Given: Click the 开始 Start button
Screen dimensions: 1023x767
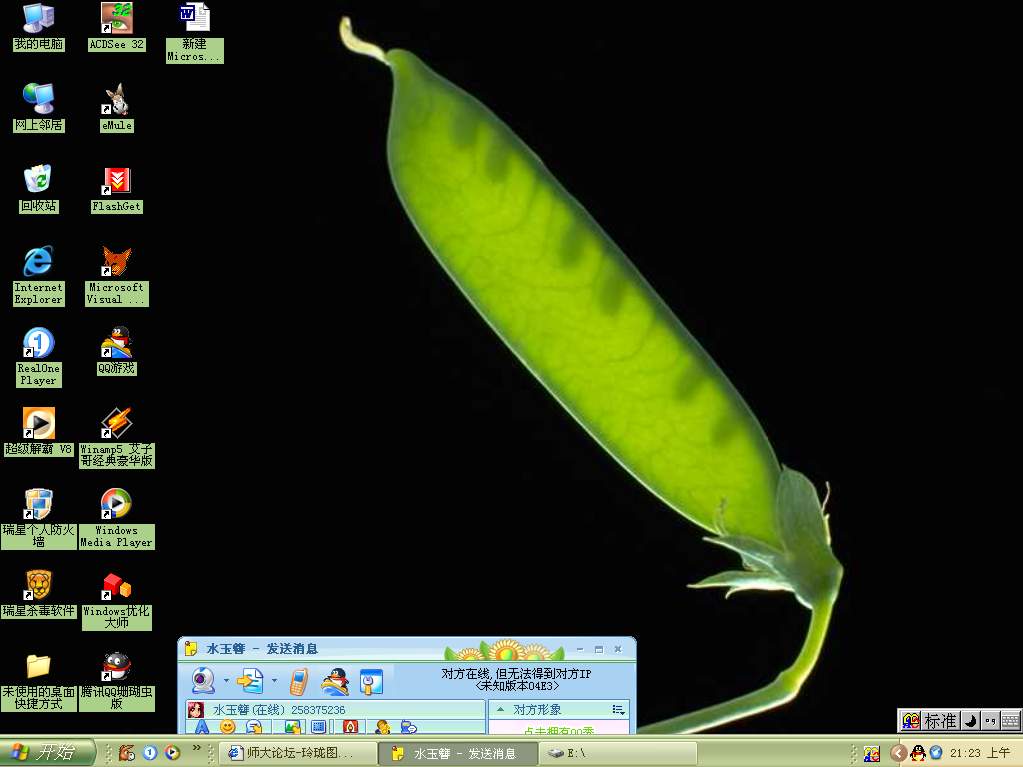Looking at the screenshot, I should pyautogui.click(x=48, y=753).
